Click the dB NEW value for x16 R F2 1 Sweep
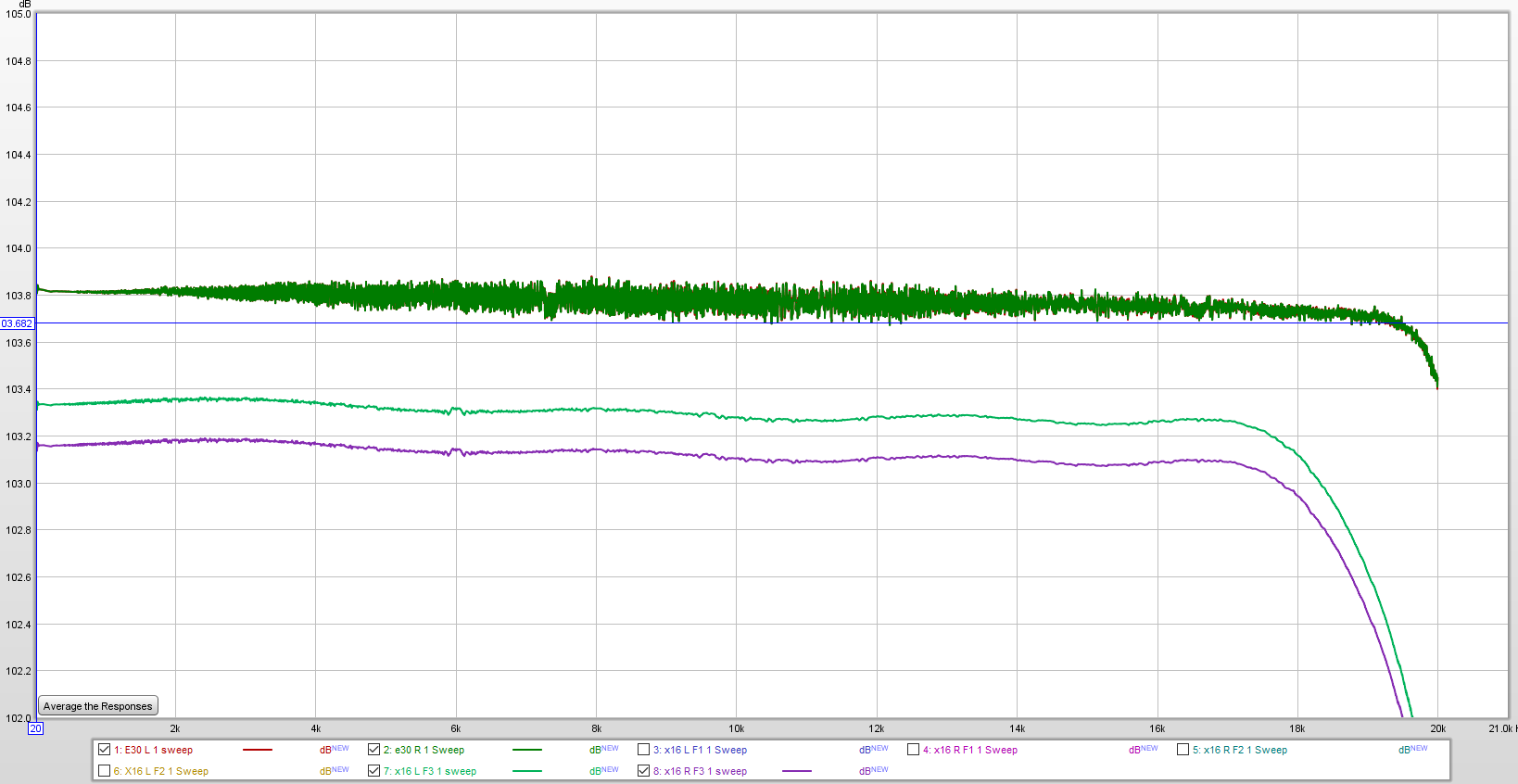This screenshot has width=1518, height=784. coord(1413,750)
